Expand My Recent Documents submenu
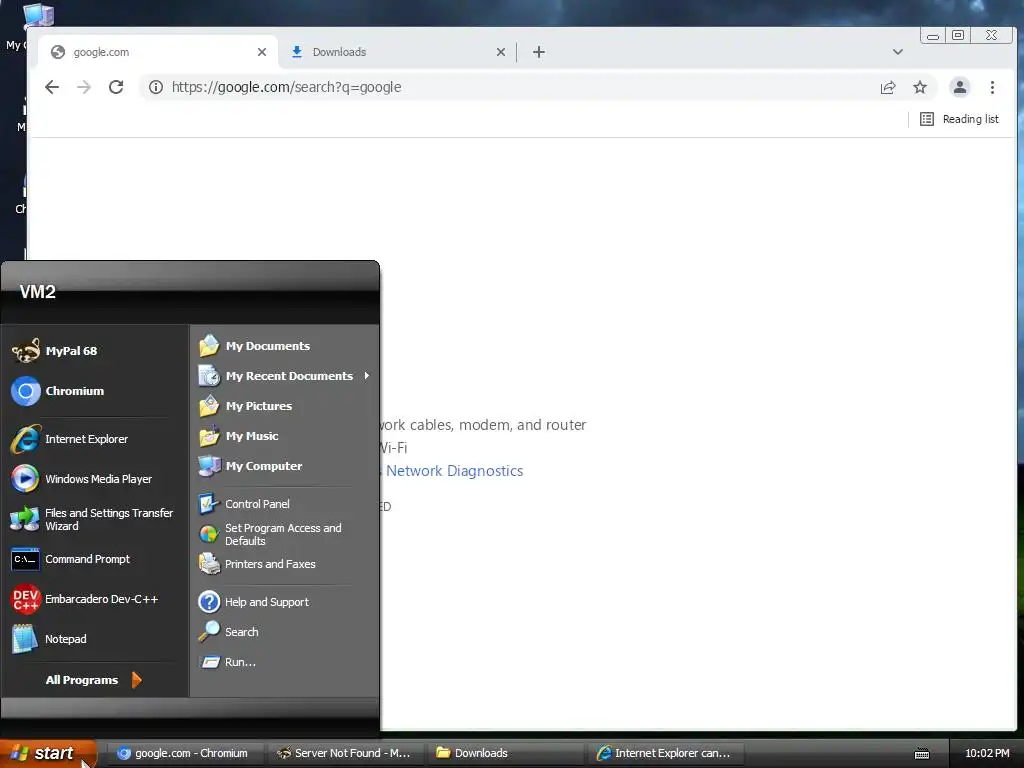1024x768 pixels. click(x=285, y=376)
